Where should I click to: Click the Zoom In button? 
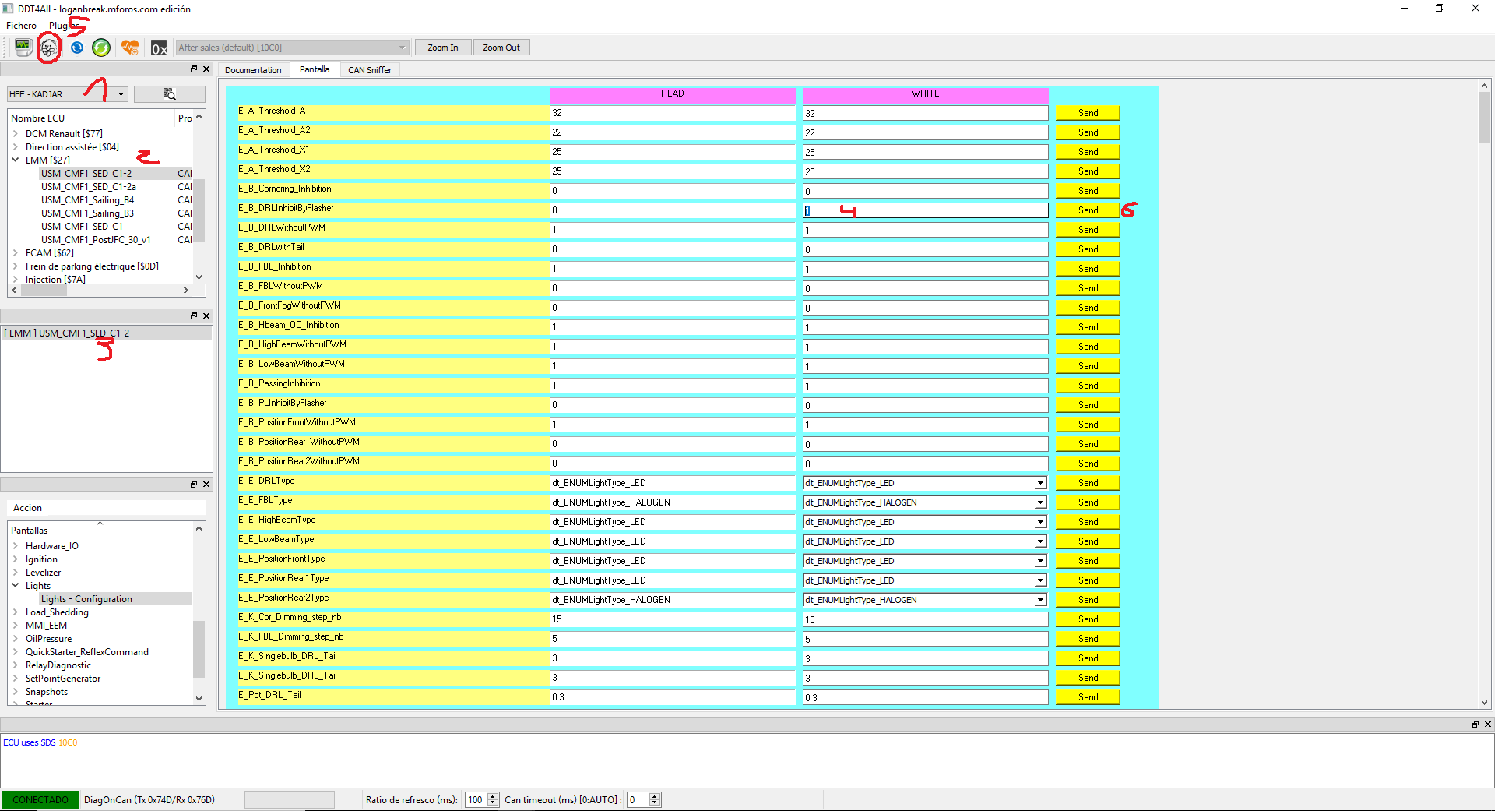443,48
